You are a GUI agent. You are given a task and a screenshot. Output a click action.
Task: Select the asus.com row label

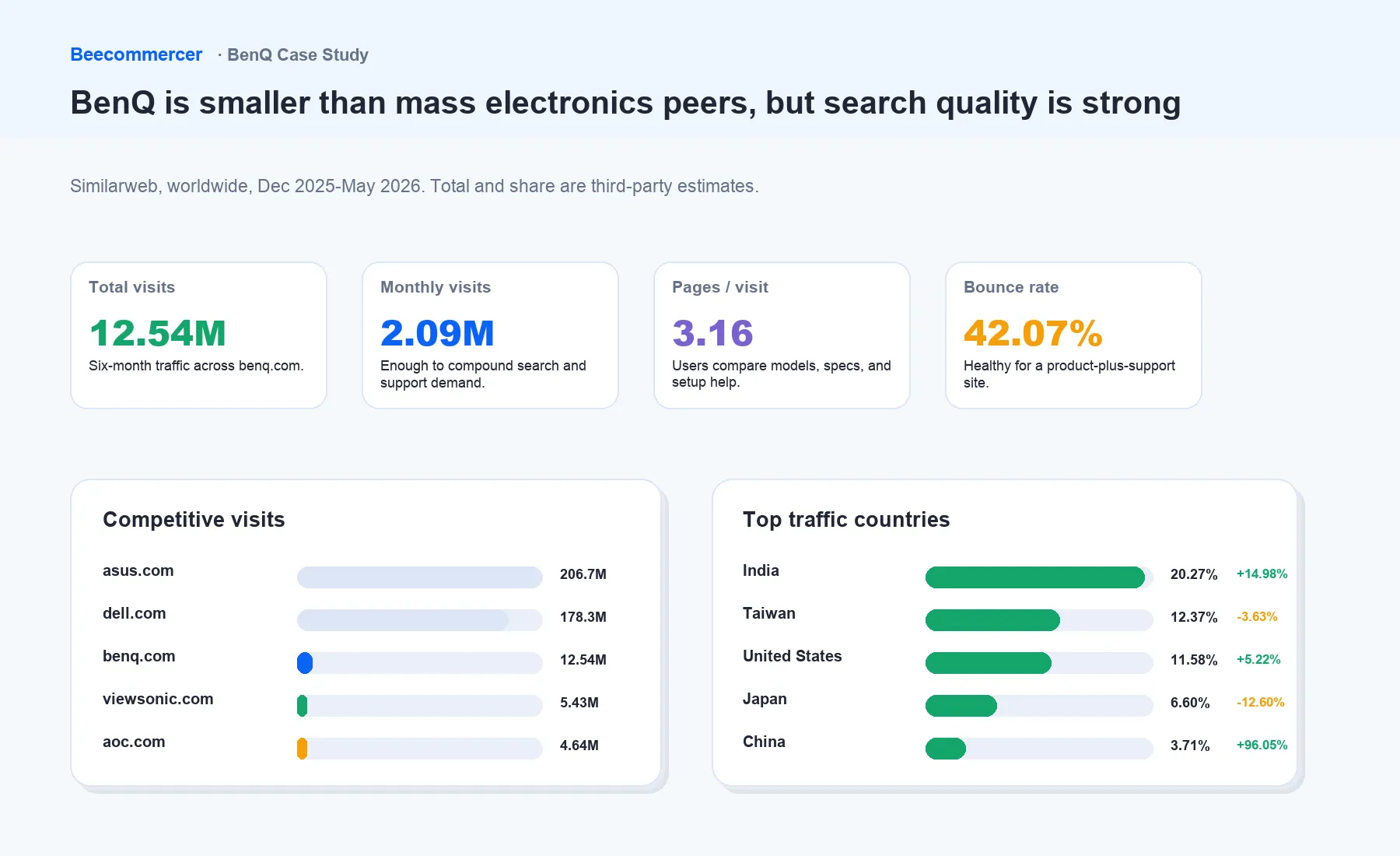point(138,570)
